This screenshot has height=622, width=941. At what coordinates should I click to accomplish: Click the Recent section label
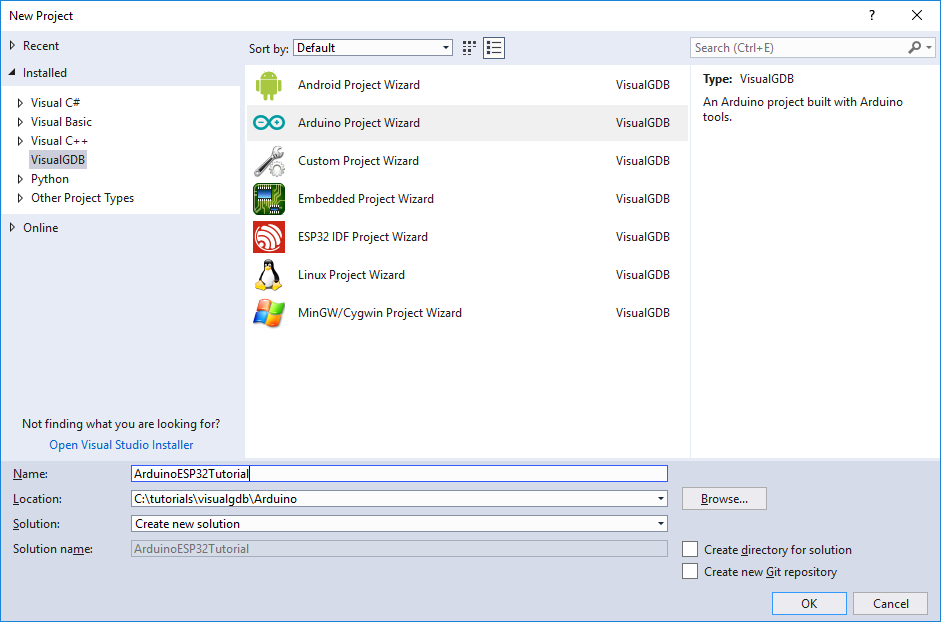point(41,46)
